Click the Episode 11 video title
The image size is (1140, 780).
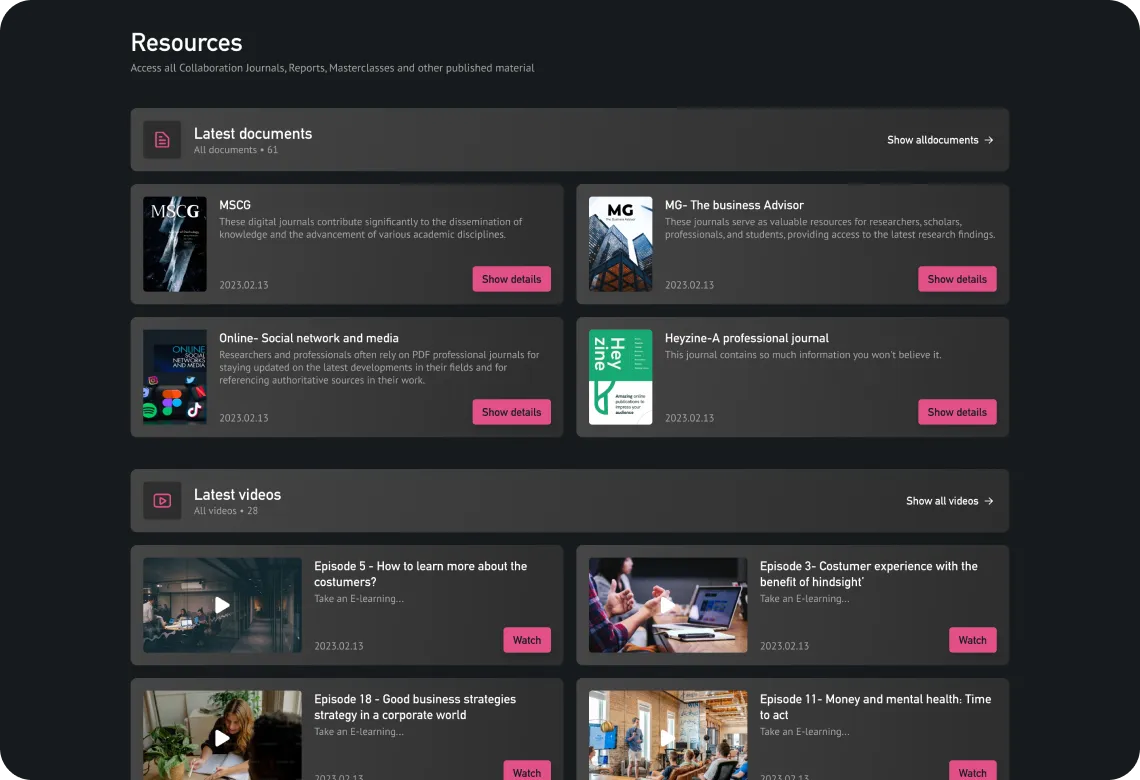tap(875, 707)
